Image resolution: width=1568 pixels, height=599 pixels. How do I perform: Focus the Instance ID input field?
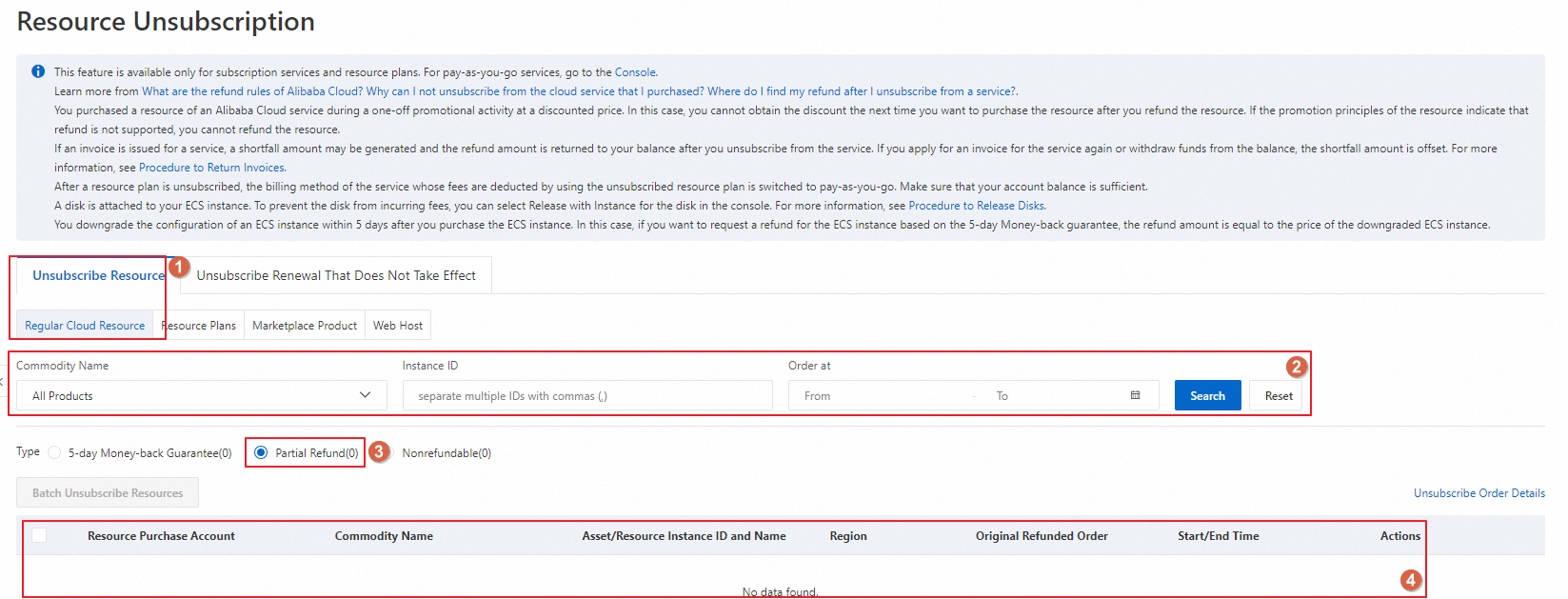[587, 395]
